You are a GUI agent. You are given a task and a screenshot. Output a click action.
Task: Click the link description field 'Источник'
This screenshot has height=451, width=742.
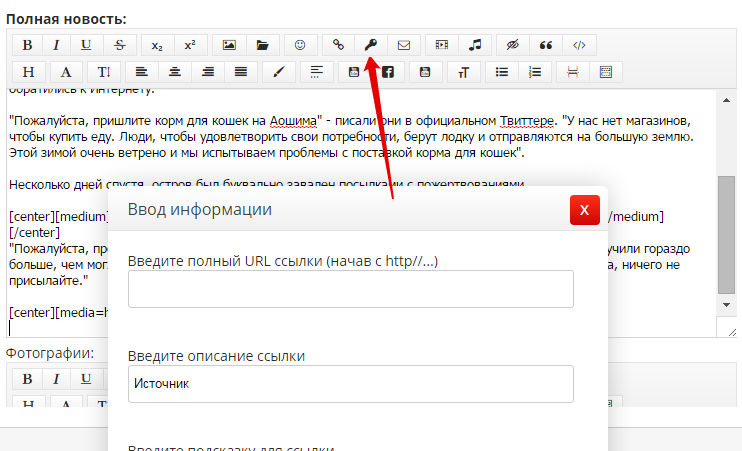click(x=350, y=383)
